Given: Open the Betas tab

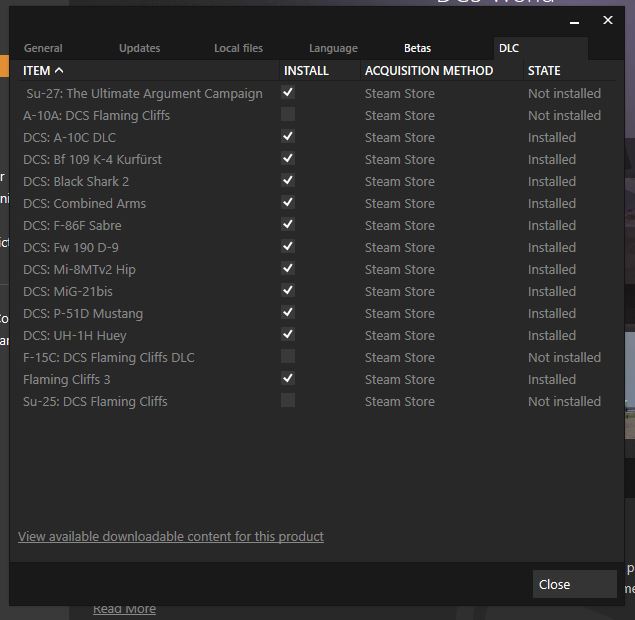Looking at the screenshot, I should [417, 48].
